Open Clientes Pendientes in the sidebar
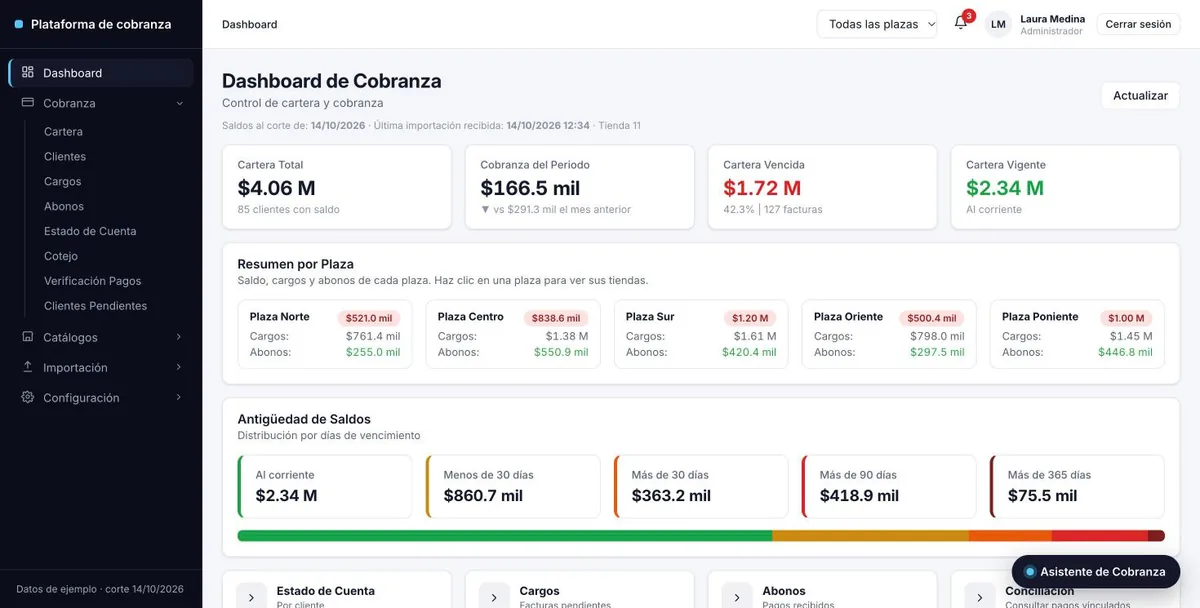 click(95, 306)
